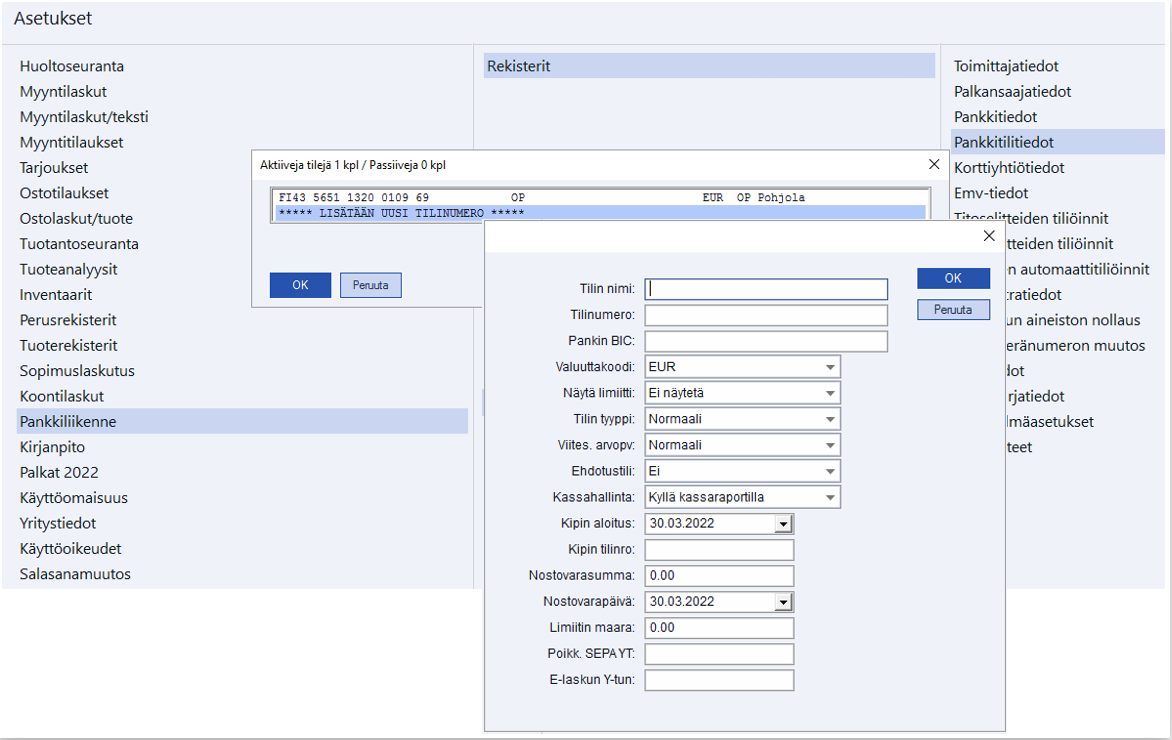This screenshot has width=1172, height=740.
Task: Close the new account form dialog
Action: click(989, 236)
